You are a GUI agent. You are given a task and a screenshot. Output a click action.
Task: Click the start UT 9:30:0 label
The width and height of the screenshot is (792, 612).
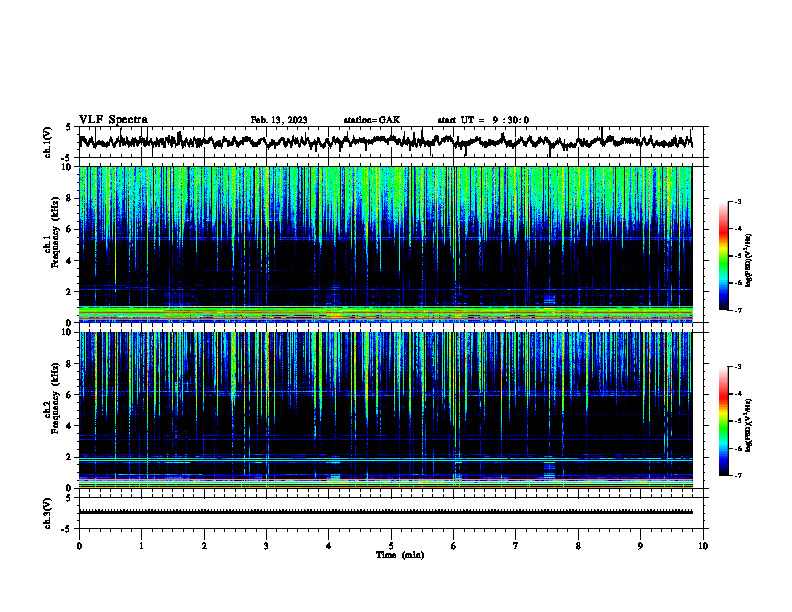pyautogui.click(x=483, y=120)
